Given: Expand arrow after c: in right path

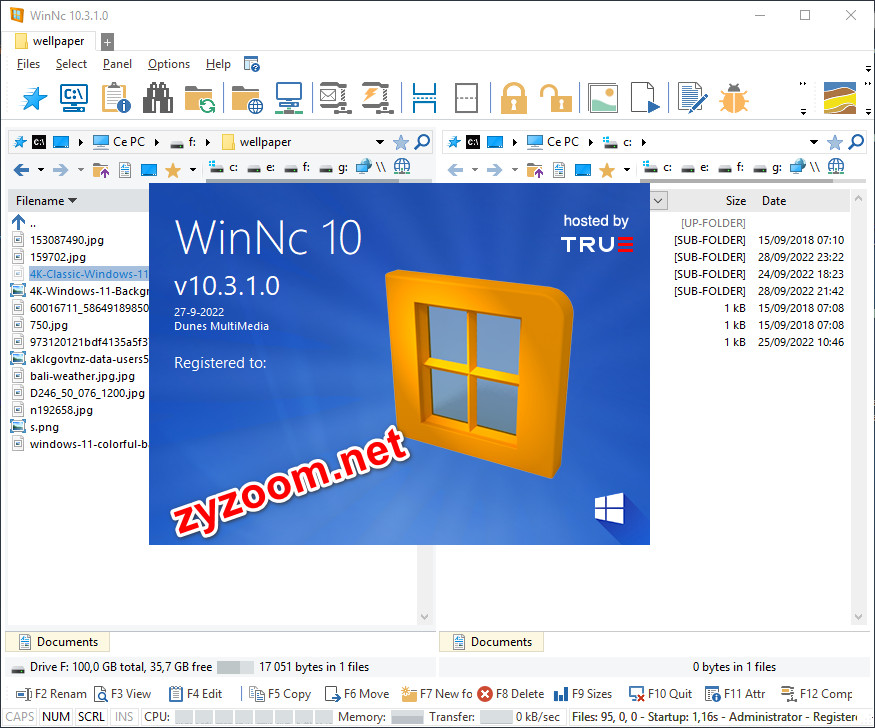Looking at the screenshot, I should (644, 143).
